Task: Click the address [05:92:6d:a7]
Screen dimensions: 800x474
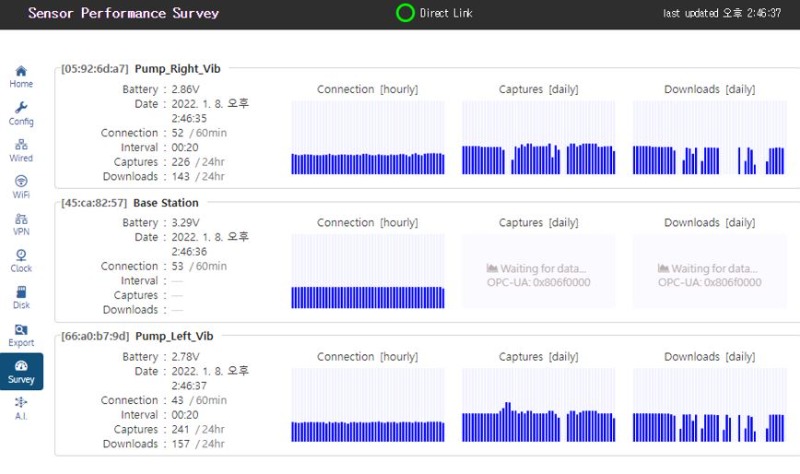Action: (x=94, y=69)
